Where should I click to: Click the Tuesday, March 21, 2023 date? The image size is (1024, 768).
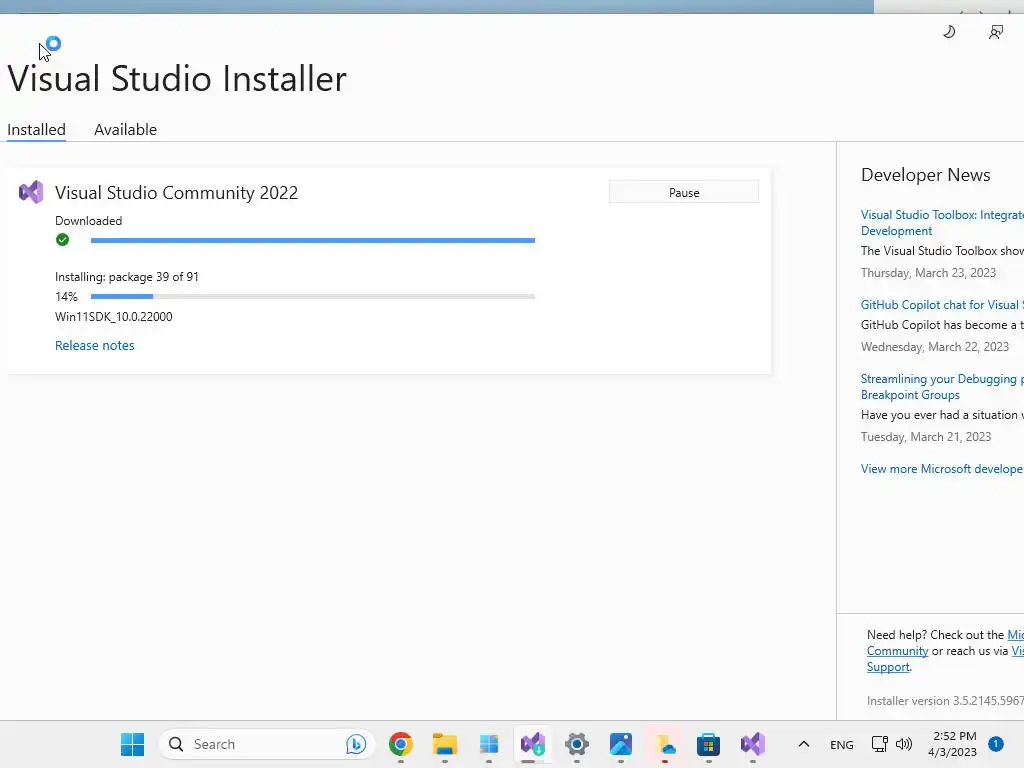point(926,437)
